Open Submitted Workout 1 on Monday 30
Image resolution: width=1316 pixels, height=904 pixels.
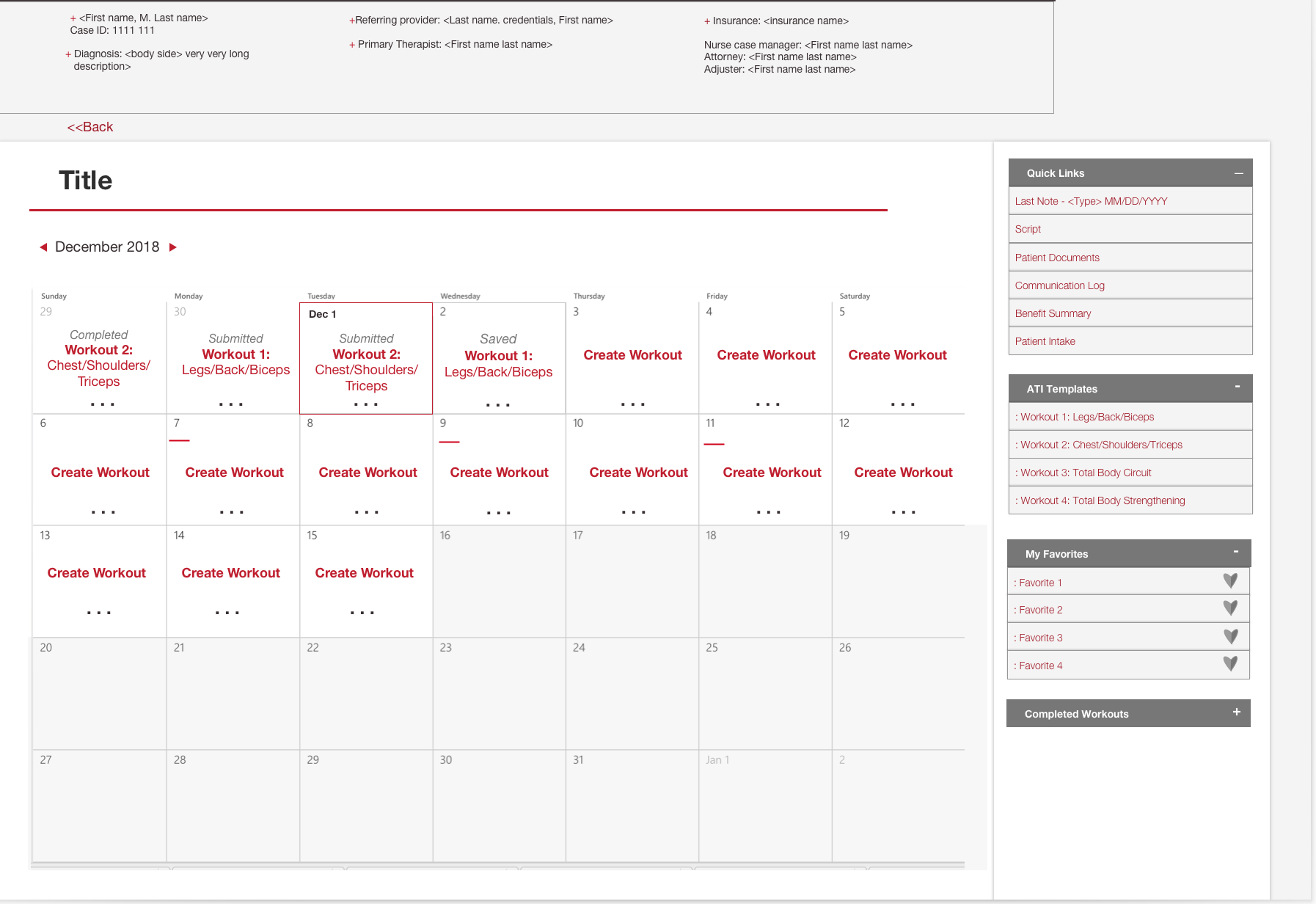235,362
